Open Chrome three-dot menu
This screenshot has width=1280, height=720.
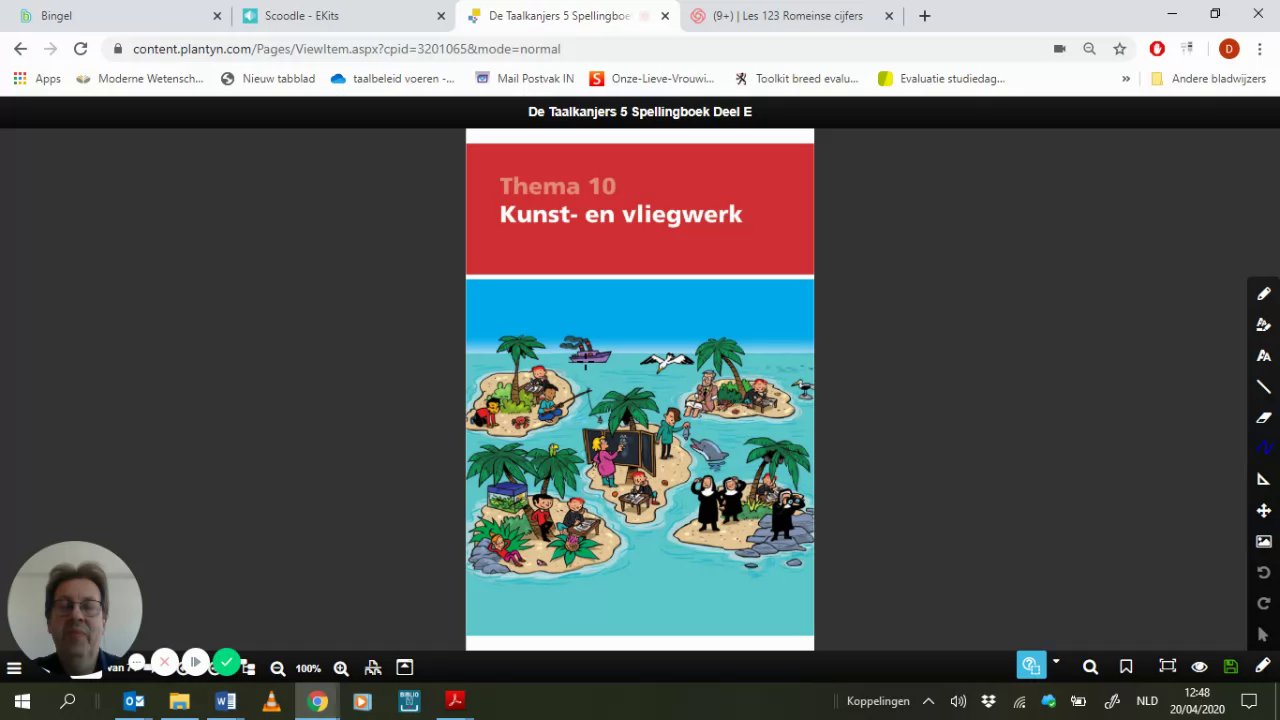[x=1259, y=48]
